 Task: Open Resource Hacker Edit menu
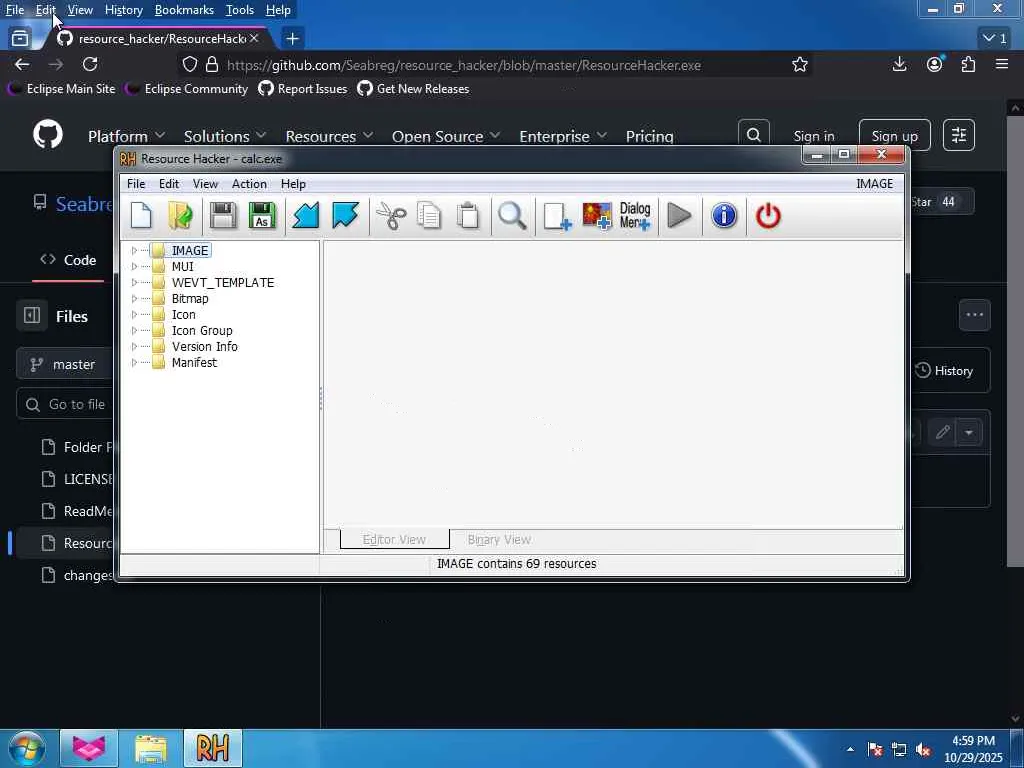click(168, 184)
